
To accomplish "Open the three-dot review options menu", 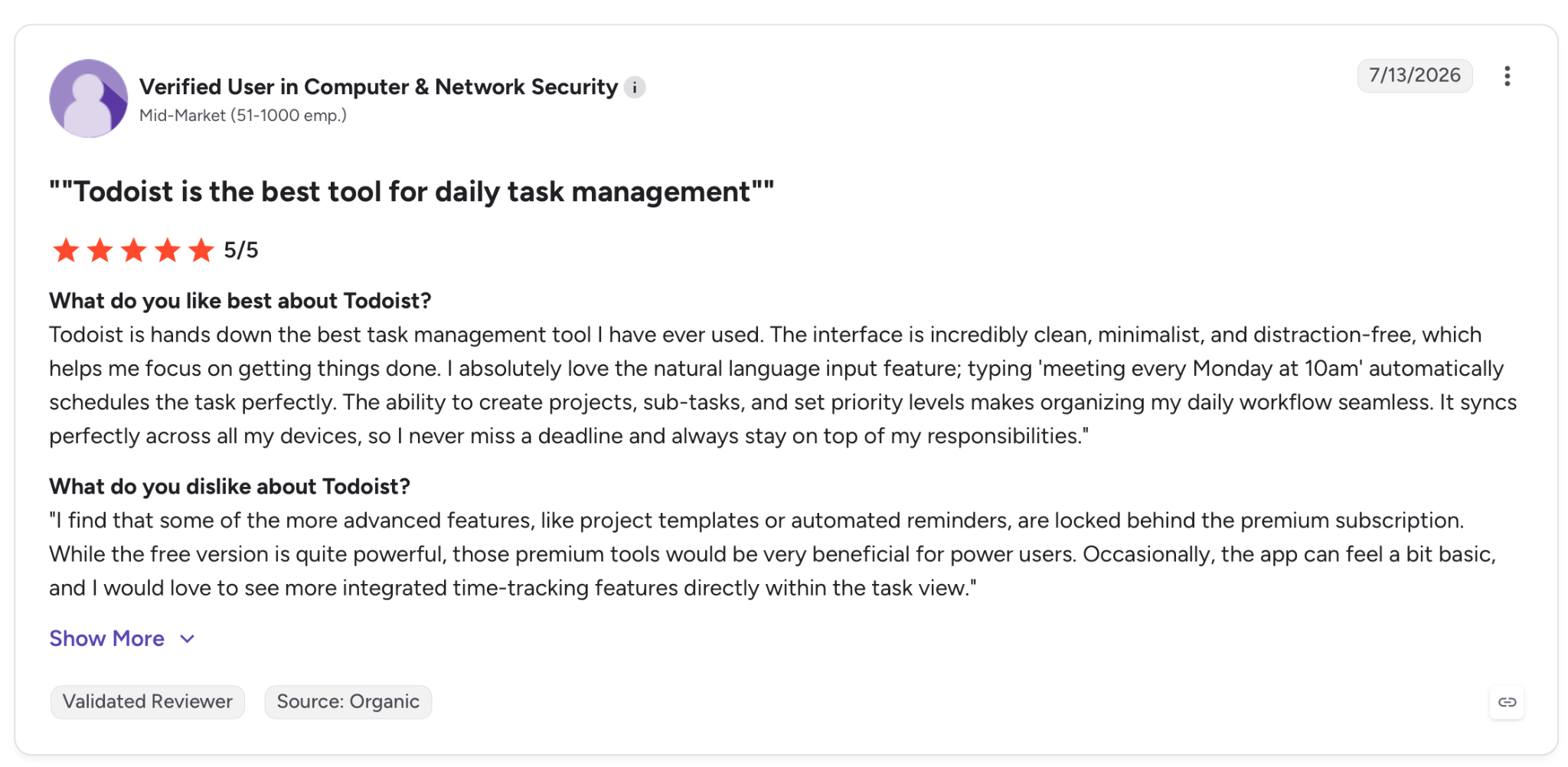I will 1506,76.
